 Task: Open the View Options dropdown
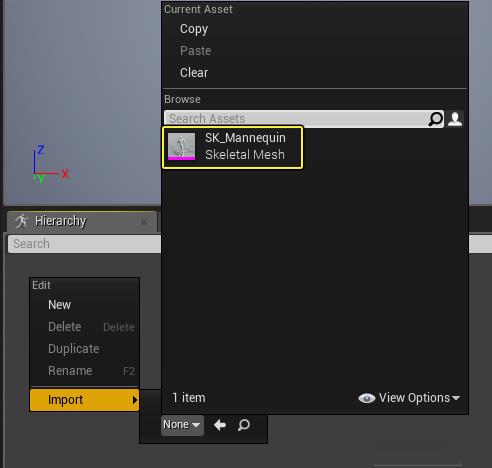(419, 398)
